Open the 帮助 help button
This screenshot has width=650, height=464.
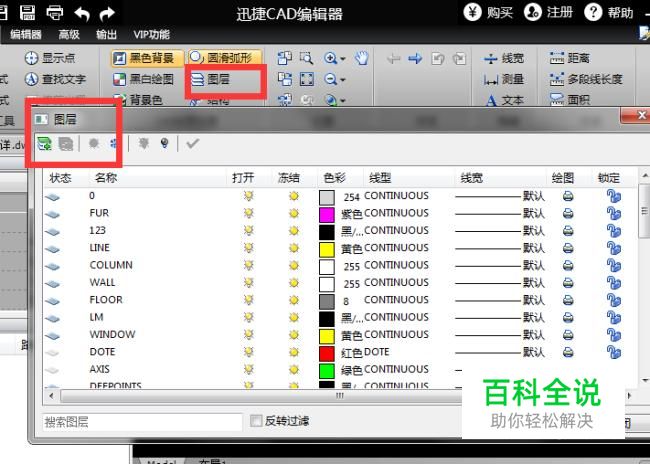click(609, 12)
